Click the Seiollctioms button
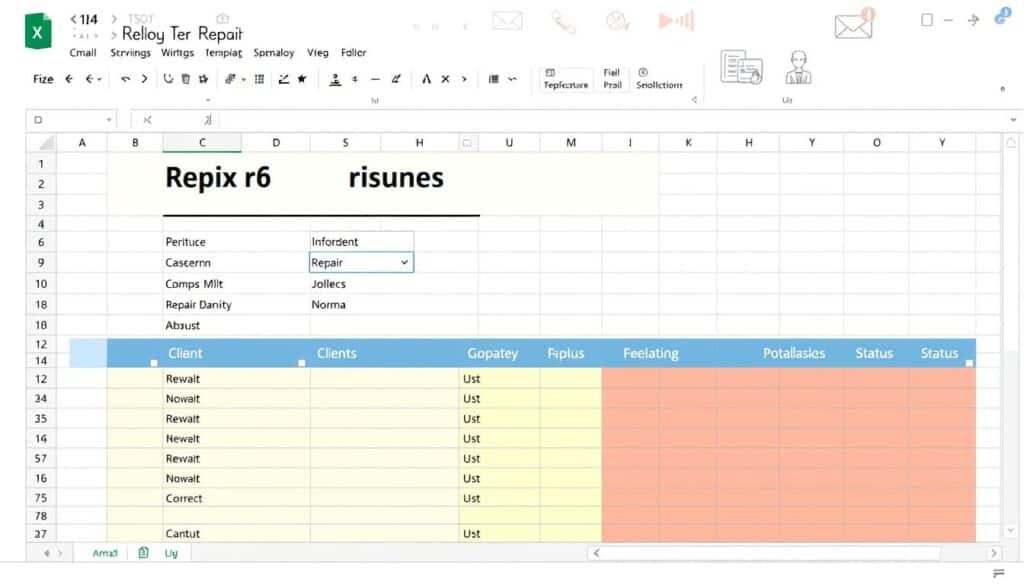Image resolution: width=1024 pixels, height=585 pixels. [659, 80]
